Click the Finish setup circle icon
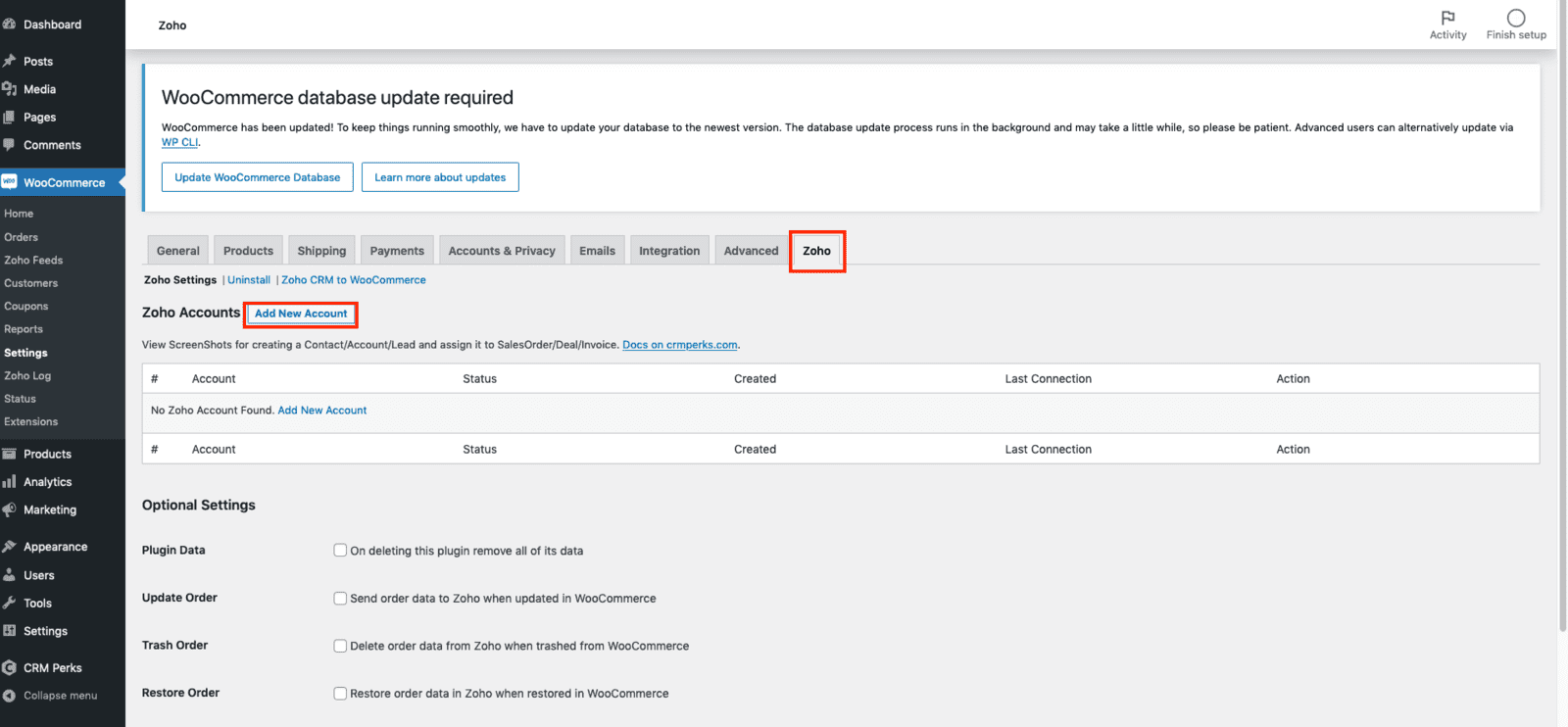Image resolution: width=1568 pixels, height=727 pixels. pos(1516,18)
